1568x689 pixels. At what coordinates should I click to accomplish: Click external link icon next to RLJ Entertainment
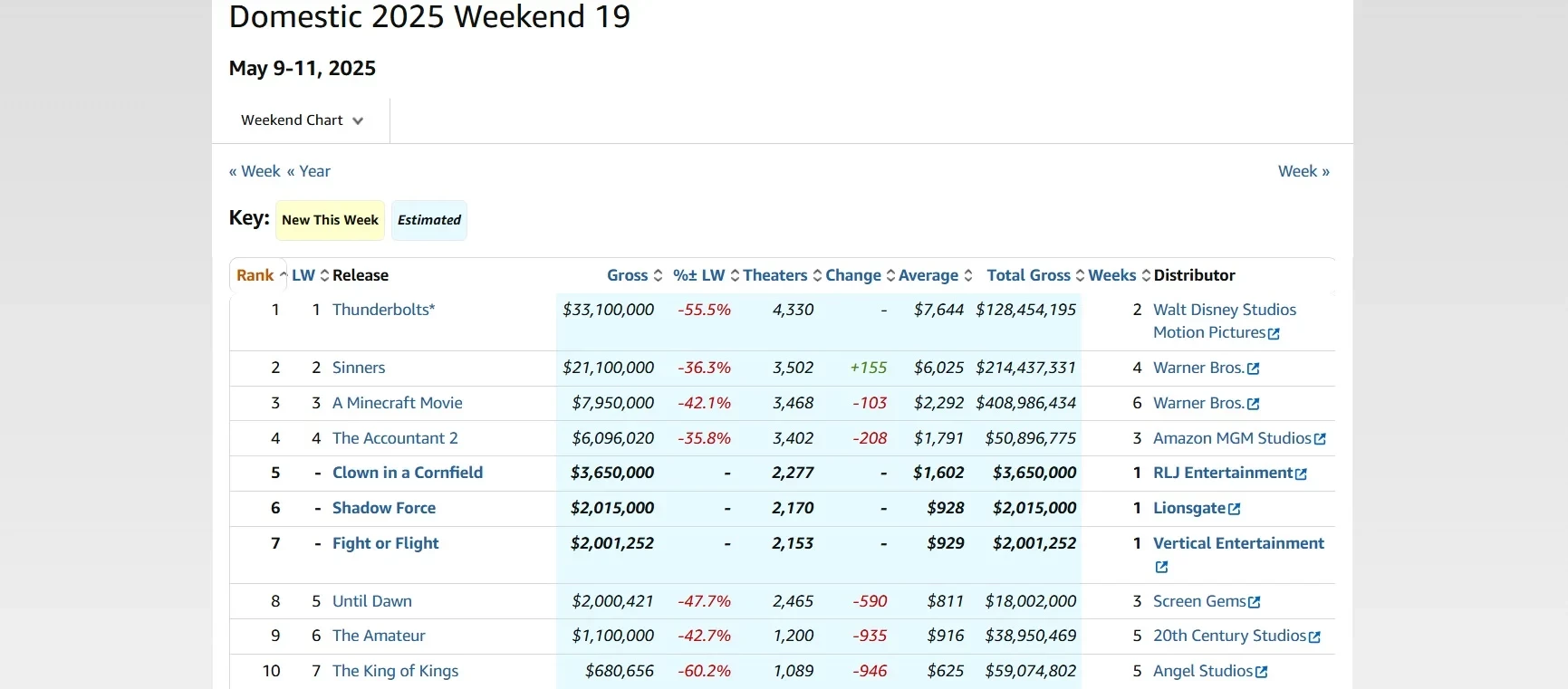[1301, 474]
